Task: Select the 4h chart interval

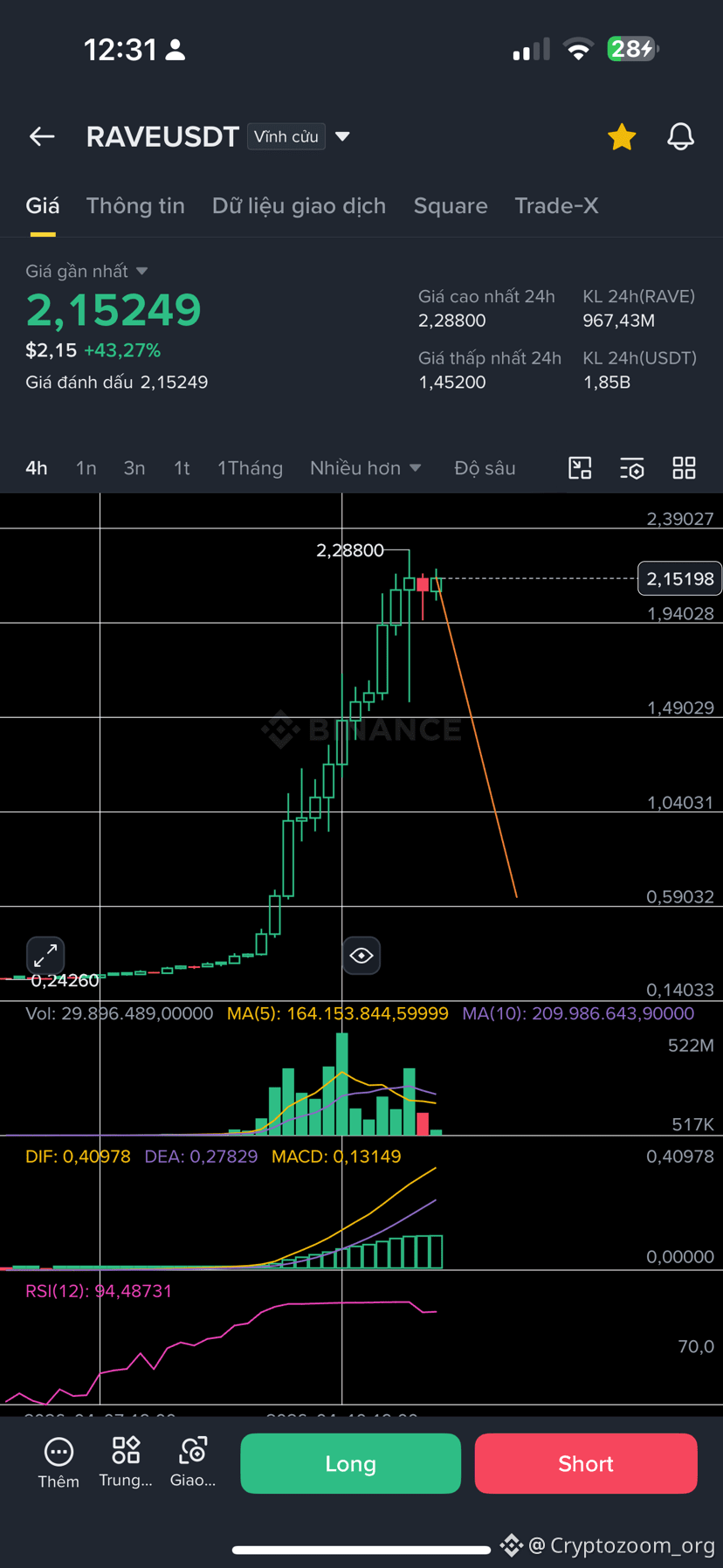Action: coord(37,468)
